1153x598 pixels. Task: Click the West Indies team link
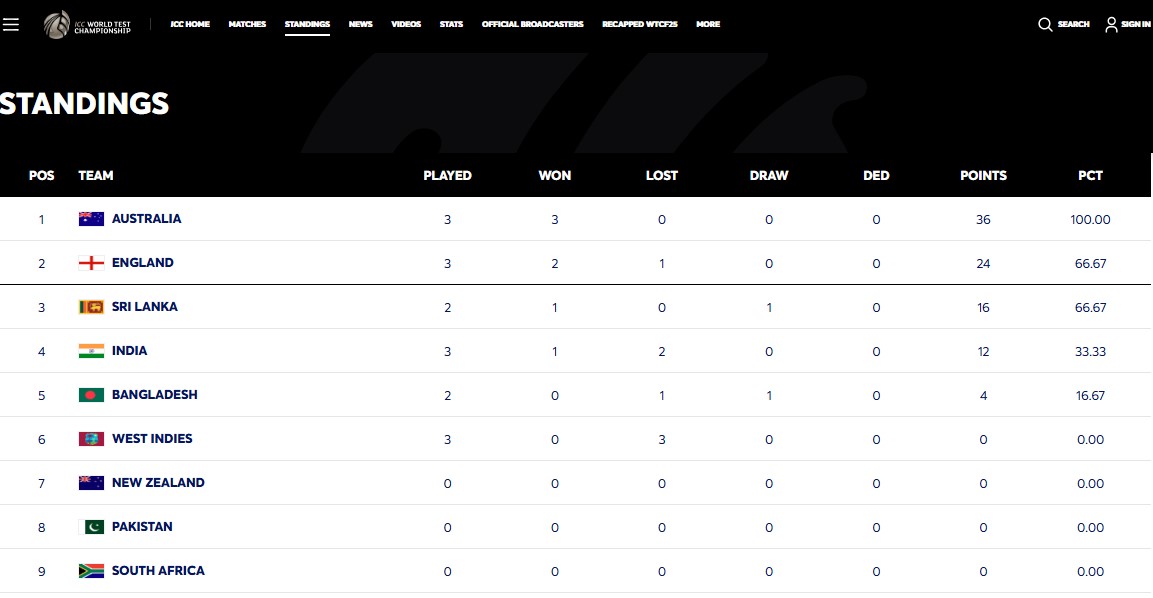click(x=152, y=439)
